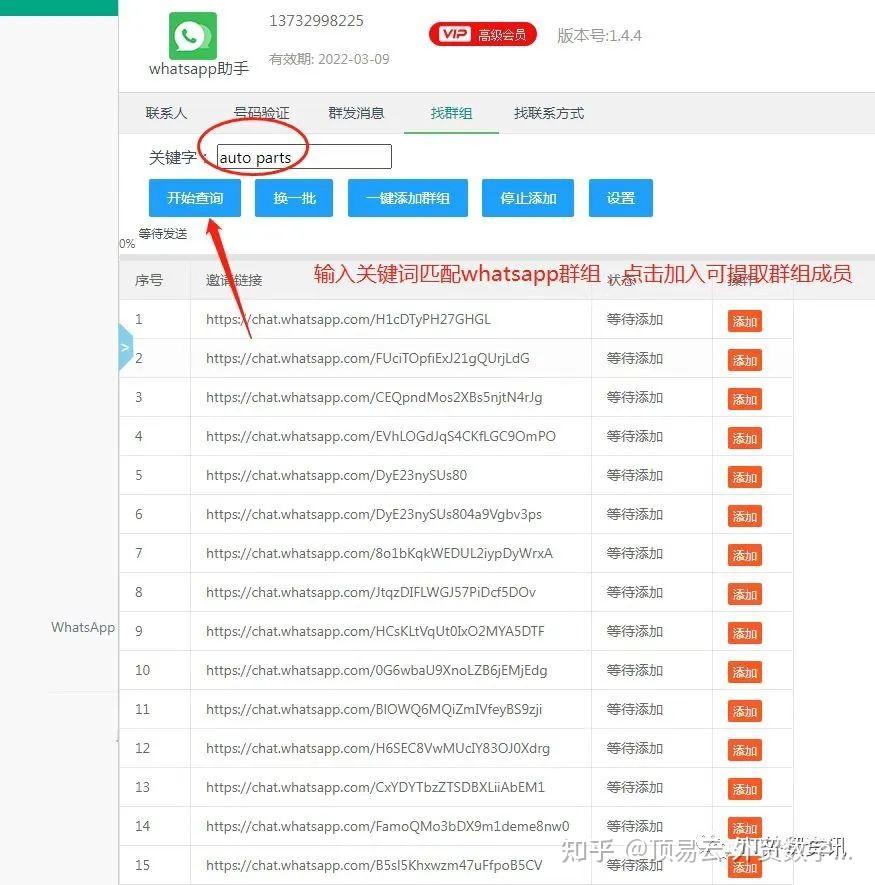Viewport: 875px width, 885px height.
Task: Click the whatsapp助手 green logo icon
Action: (x=192, y=36)
